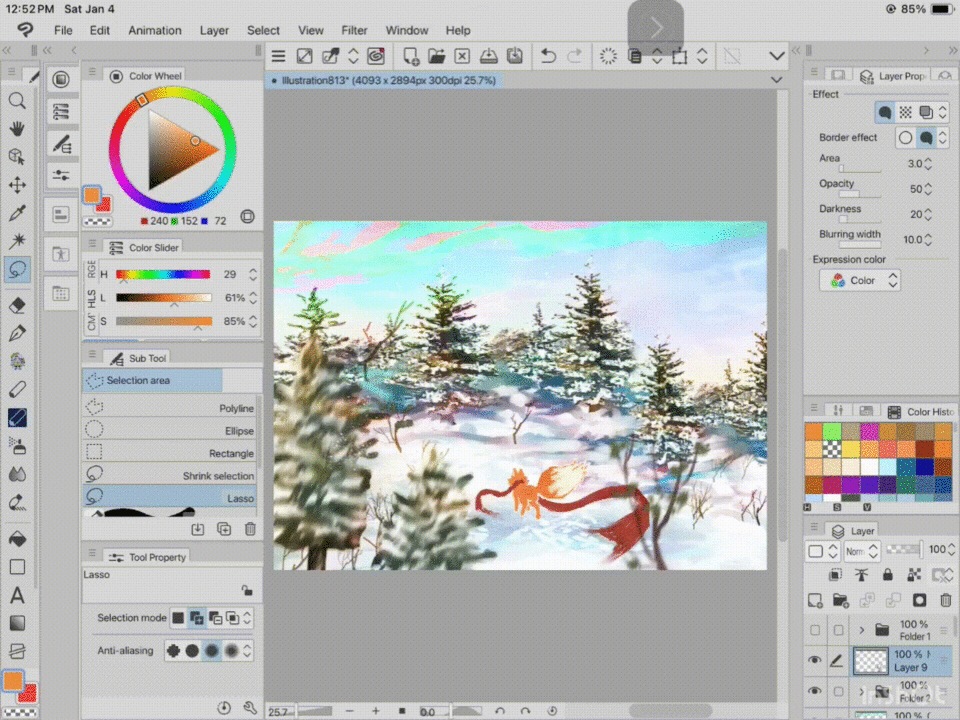Choose the Shrink selection sub tool
This screenshot has height=720, width=960.
(x=170, y=475)
